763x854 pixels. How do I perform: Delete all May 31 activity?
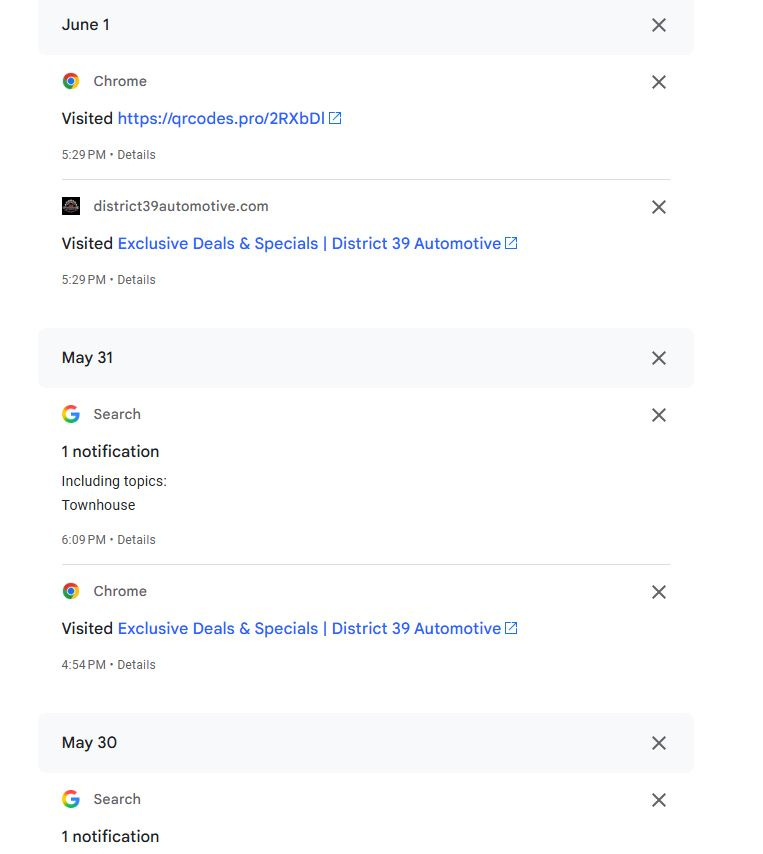point(658,358)
